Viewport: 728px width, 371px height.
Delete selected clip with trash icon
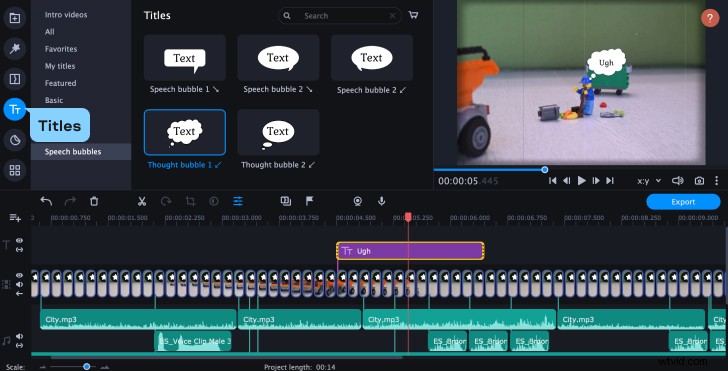(x=94, y=201)
